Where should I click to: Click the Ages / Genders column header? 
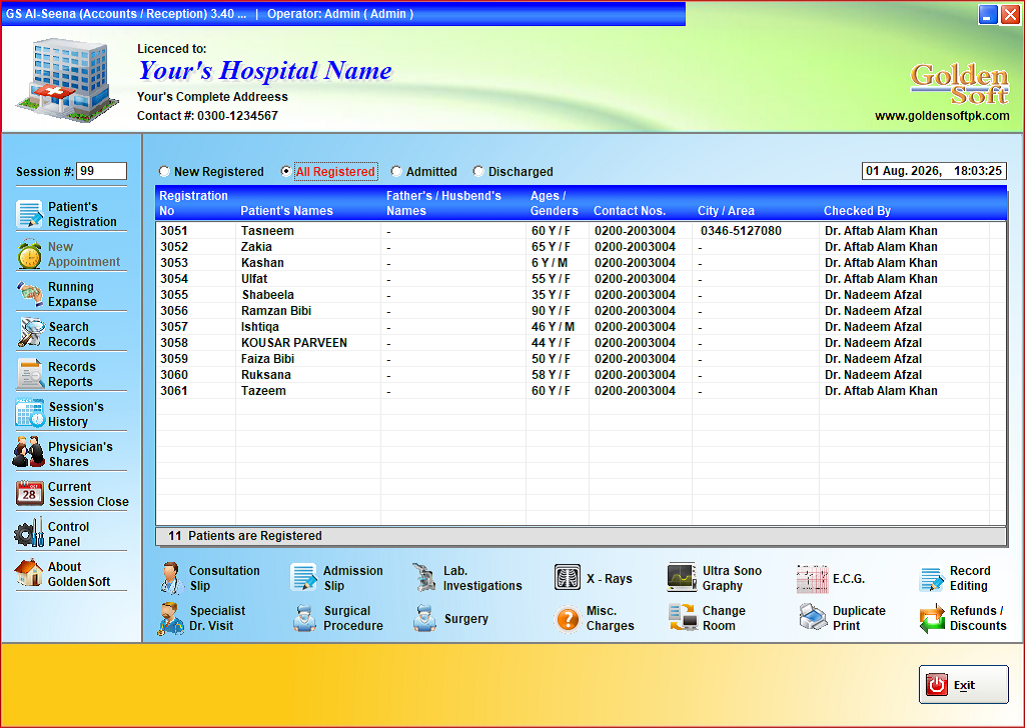coord(554,203)
